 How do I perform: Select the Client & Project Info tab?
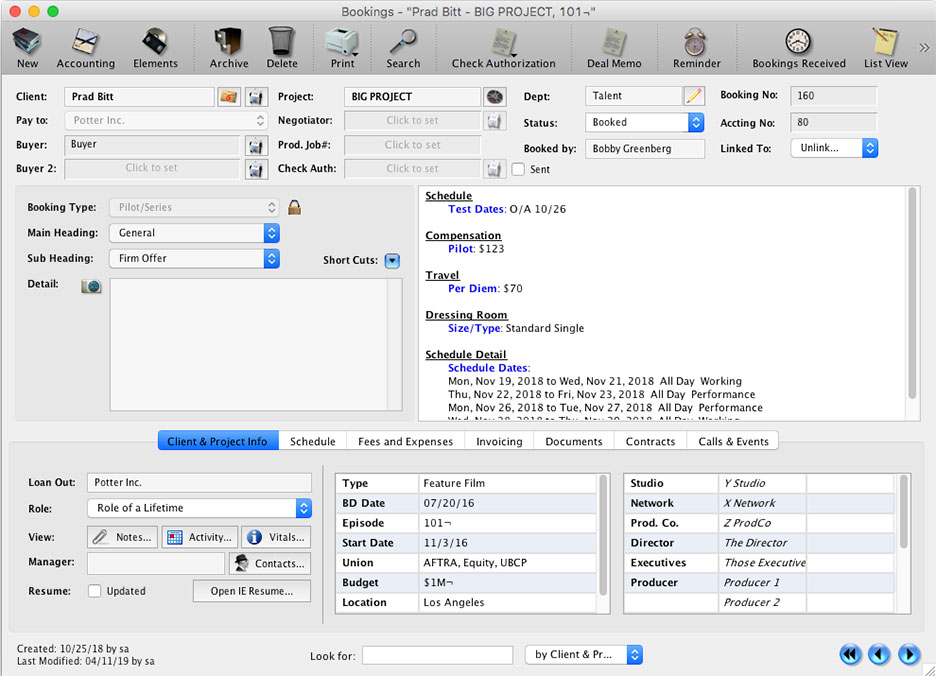click(218, 441)
